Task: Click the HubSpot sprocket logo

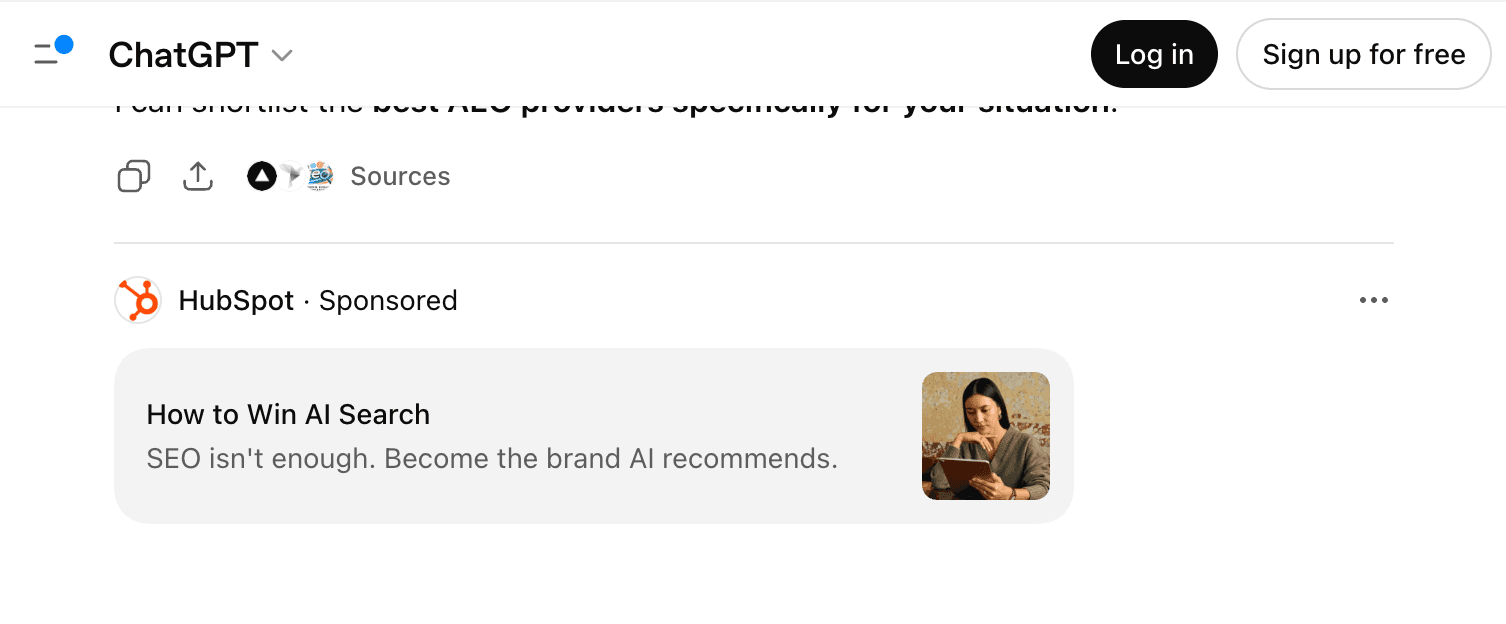Action: (x=138, y=300)
